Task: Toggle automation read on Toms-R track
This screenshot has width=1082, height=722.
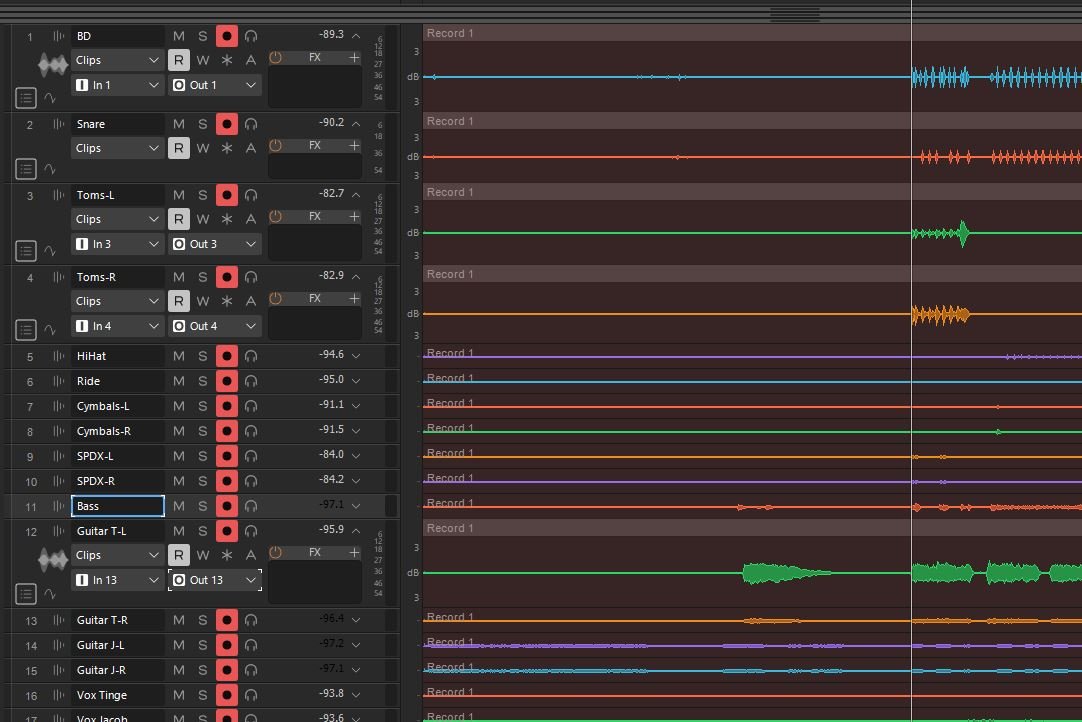Action: click(178, 301)
